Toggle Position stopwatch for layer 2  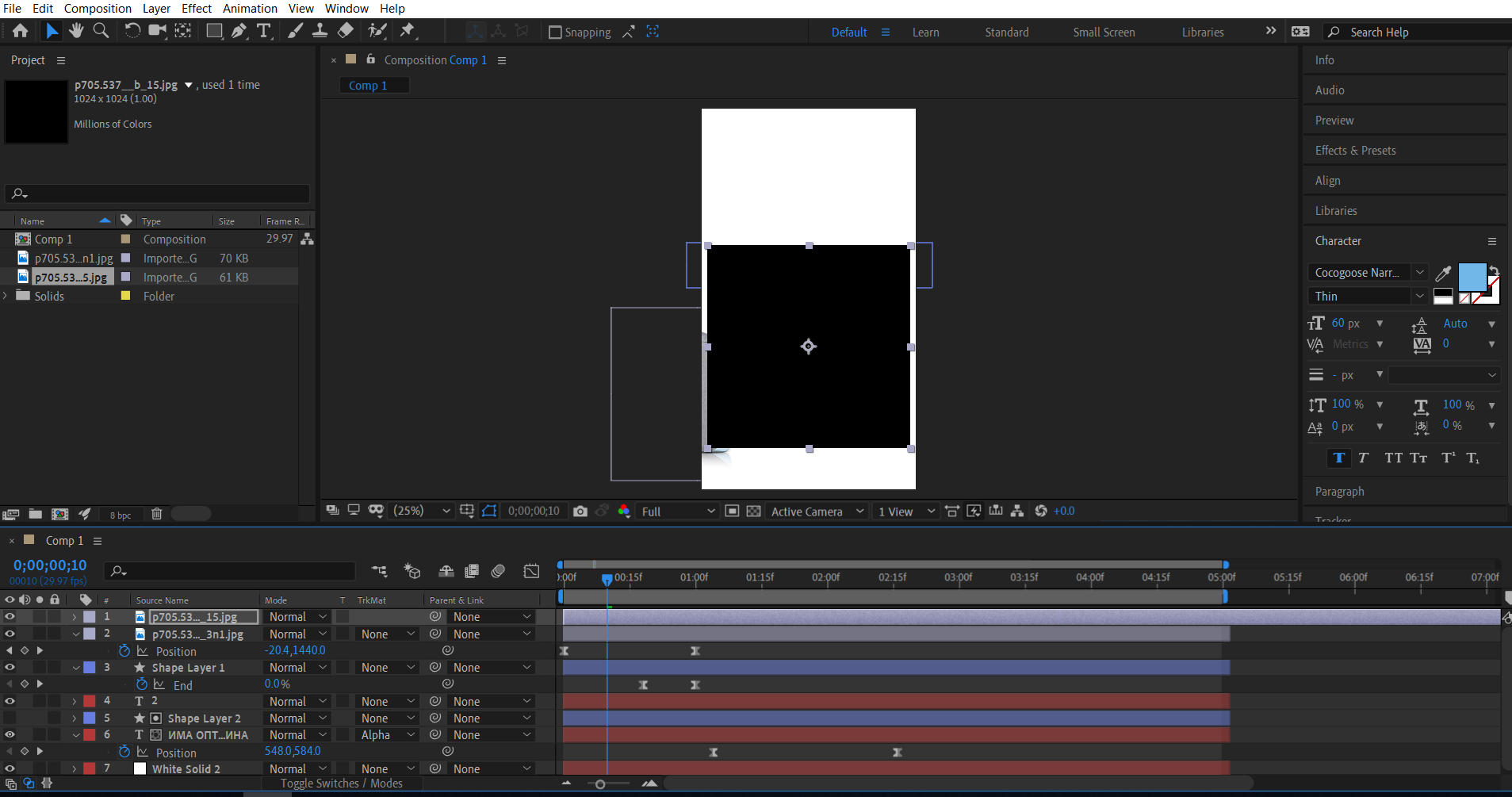[124, 650]
